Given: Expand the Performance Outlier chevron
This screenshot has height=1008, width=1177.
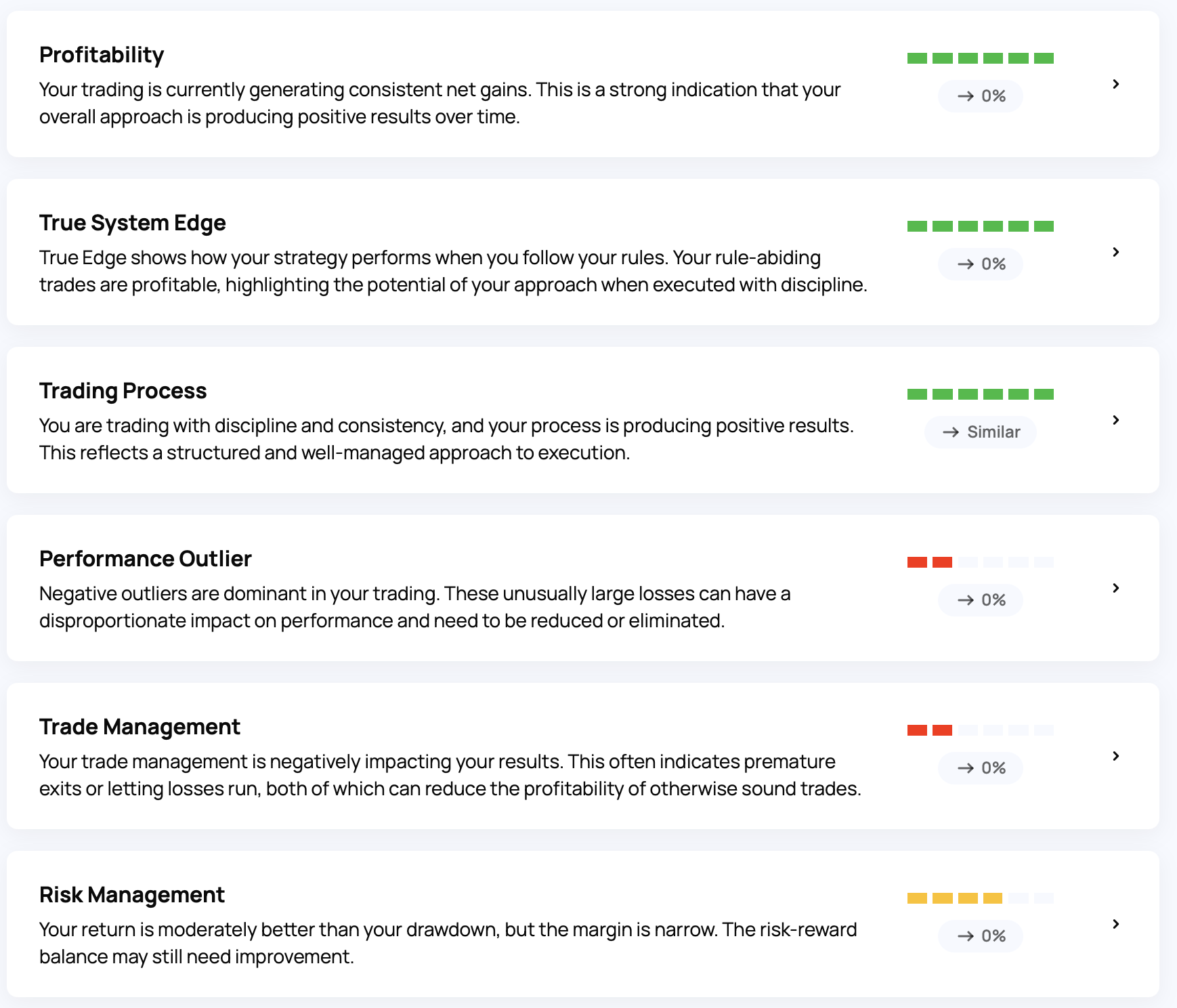Looking at the screenshot, I should pyautogui.click(x=1115, y=588).
